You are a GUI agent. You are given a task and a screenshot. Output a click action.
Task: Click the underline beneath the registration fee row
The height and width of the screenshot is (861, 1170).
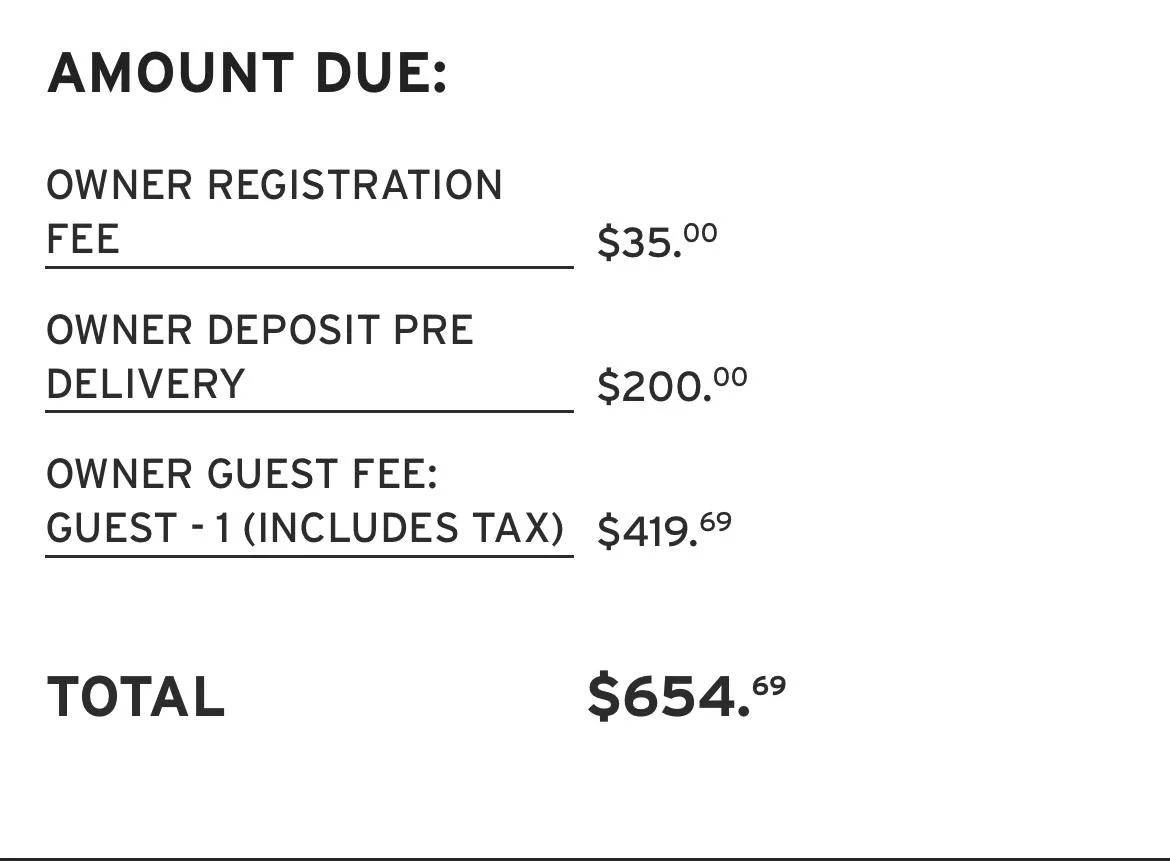309,266
